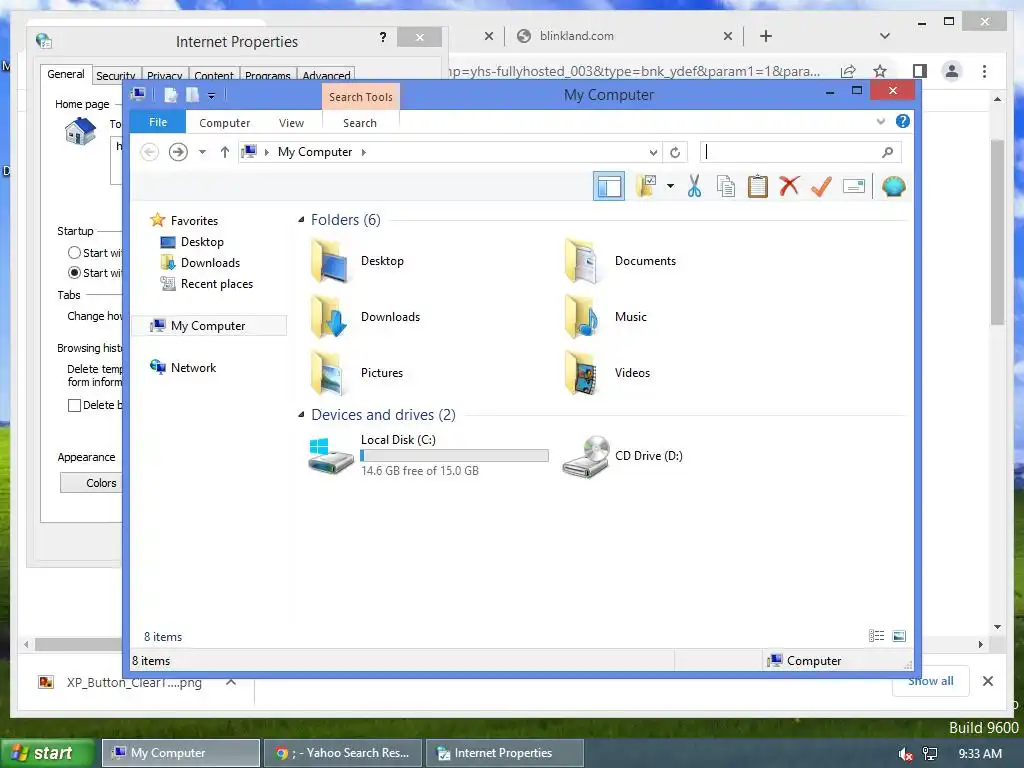Viewport: 1024px width, 768px height.
Task: Click the New folder quick access icon
Action: click(192, 95)
